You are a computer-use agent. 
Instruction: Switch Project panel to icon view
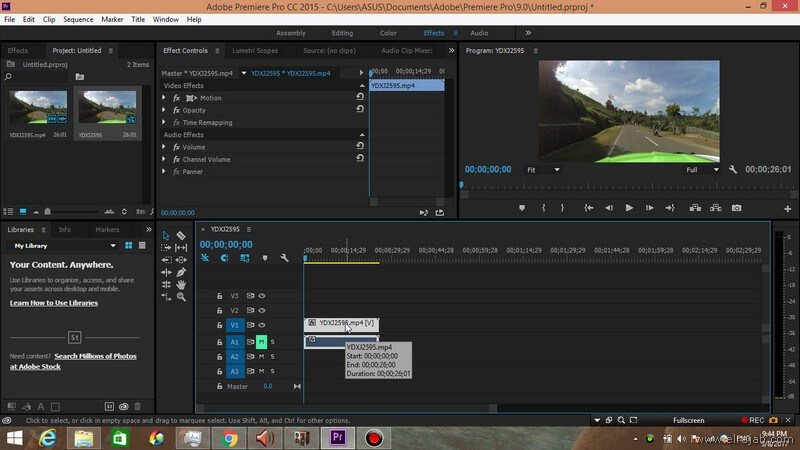[23, 211]
